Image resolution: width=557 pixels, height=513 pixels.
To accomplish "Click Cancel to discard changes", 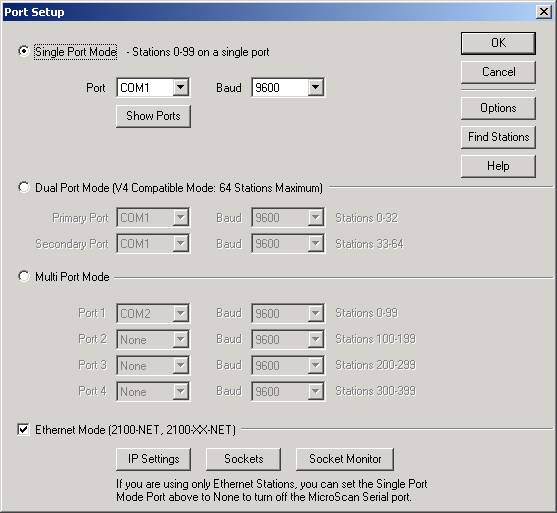I will point(498,72).
